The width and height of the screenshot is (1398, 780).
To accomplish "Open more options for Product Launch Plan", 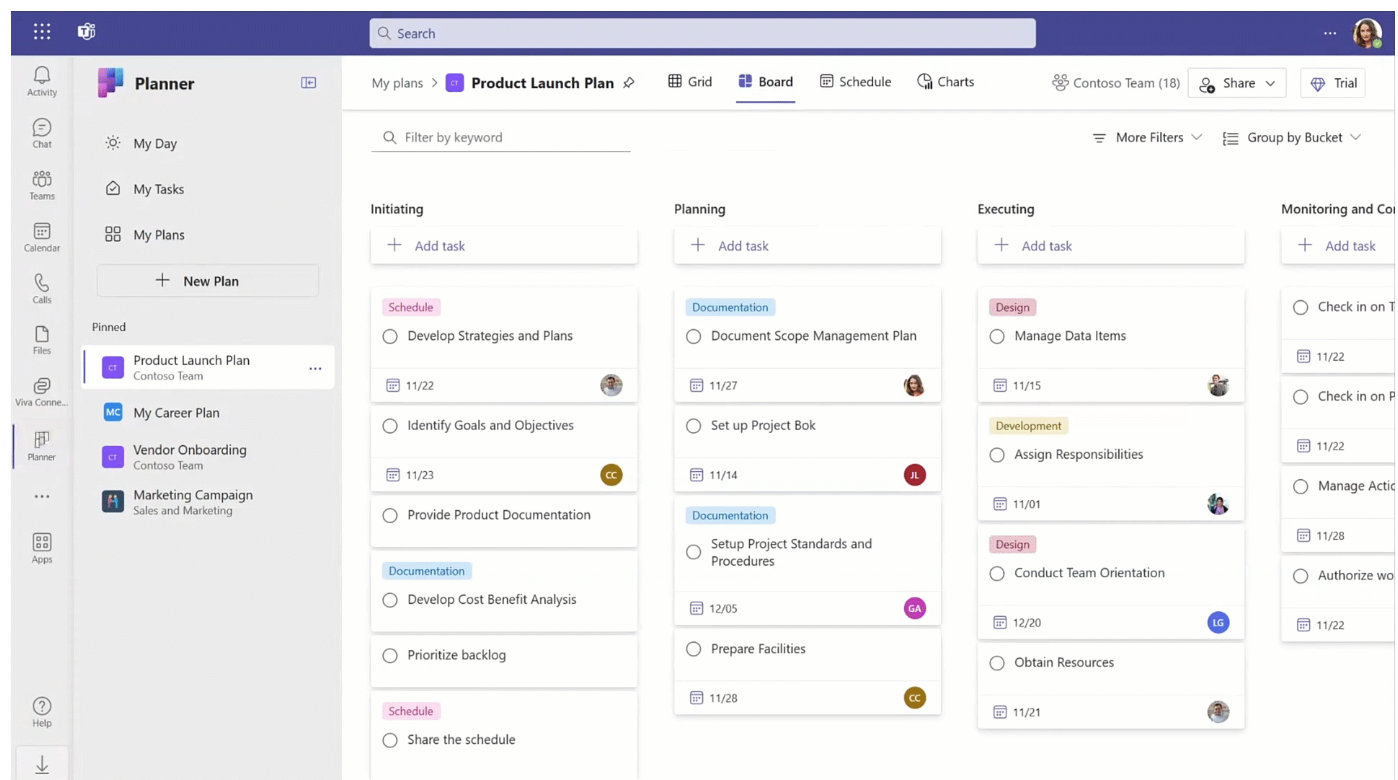I will pos(315,368).
